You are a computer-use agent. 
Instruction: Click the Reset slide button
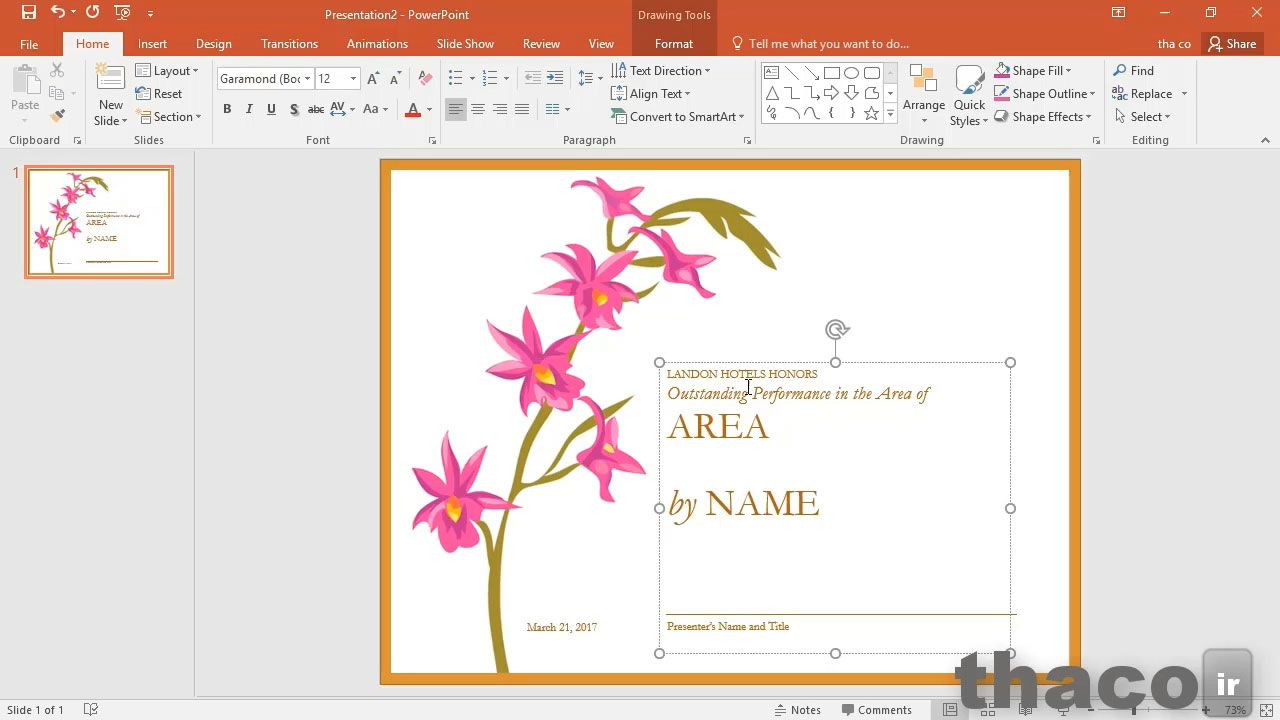pyautogui.click(x=160, y=94)
